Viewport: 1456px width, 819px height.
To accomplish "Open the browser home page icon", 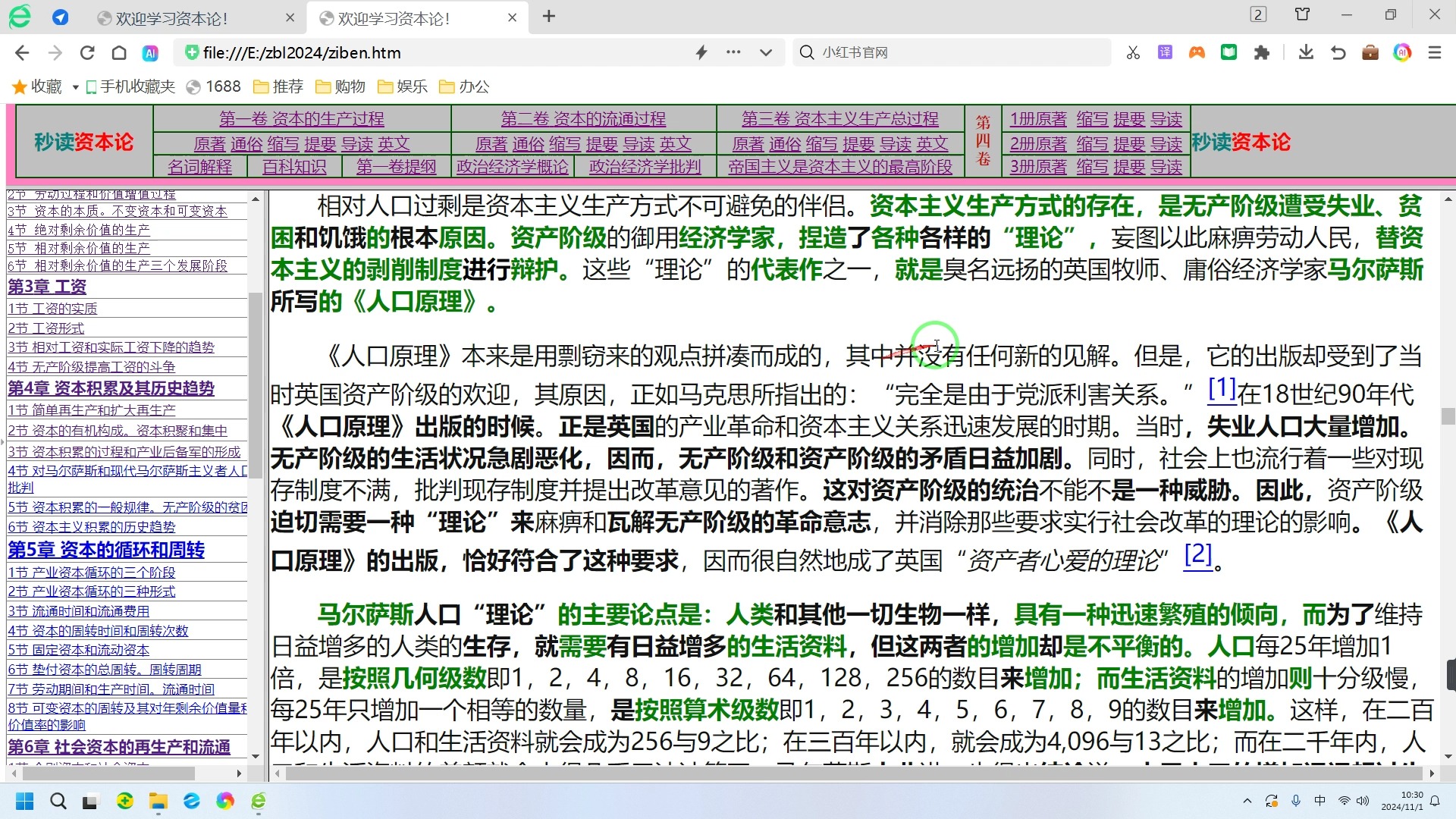I will point(119,52).
